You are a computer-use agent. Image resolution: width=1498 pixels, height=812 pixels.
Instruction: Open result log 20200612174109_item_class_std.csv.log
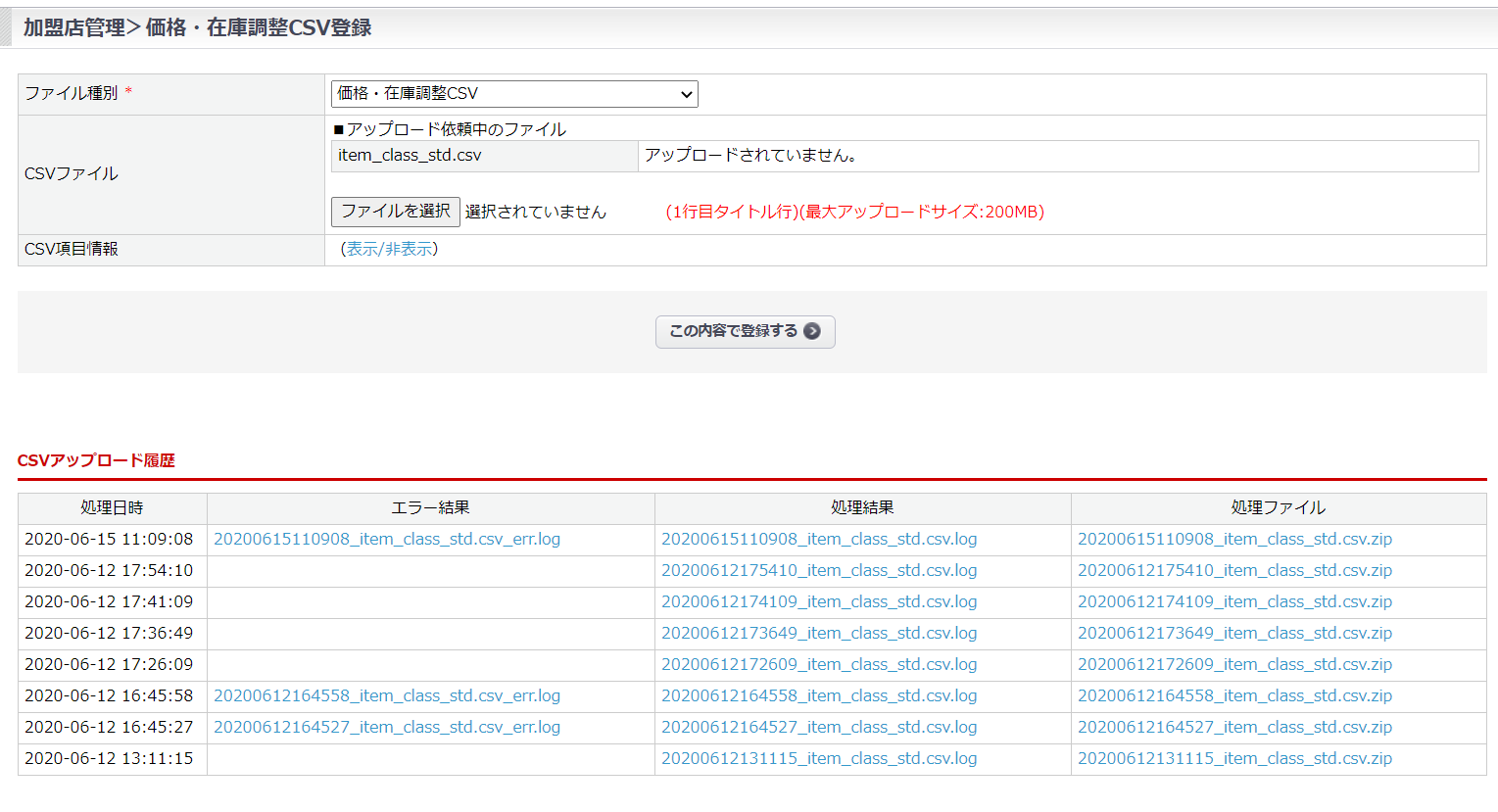819,601
